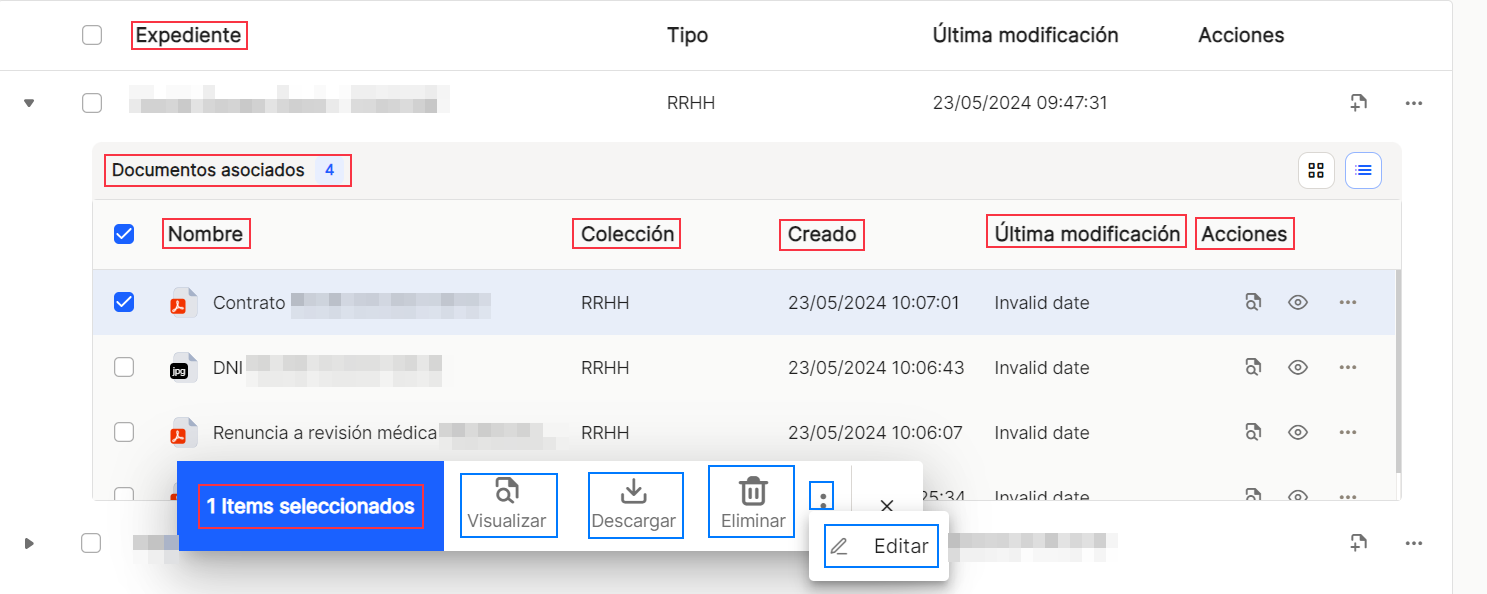This screenshot has width=1487, height=594.
Task: Click the count badge 4
Action: pyautogui.click(x=329, y=170)
